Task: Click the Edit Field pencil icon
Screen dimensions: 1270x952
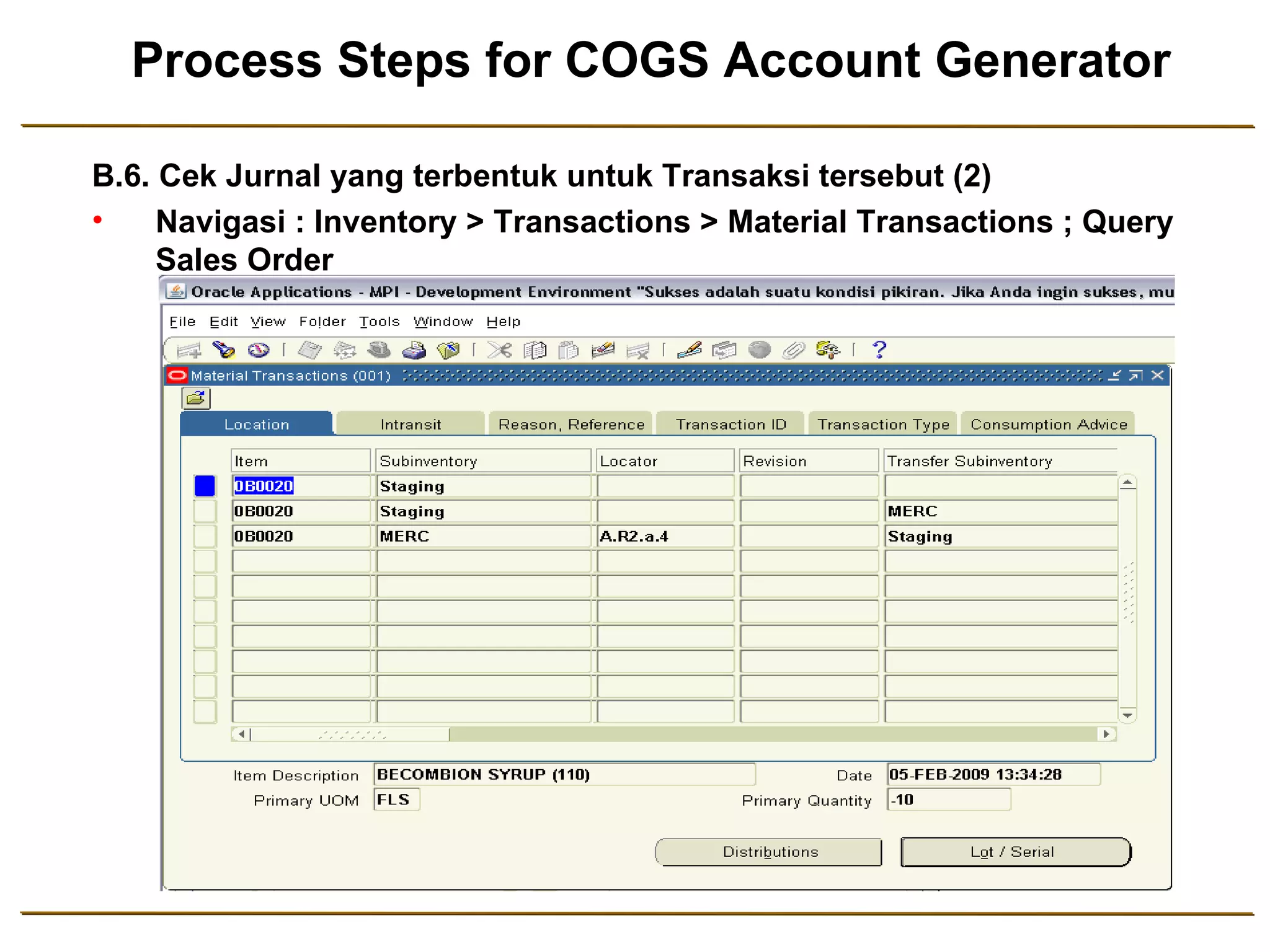Action: click(x=689, y=350)
